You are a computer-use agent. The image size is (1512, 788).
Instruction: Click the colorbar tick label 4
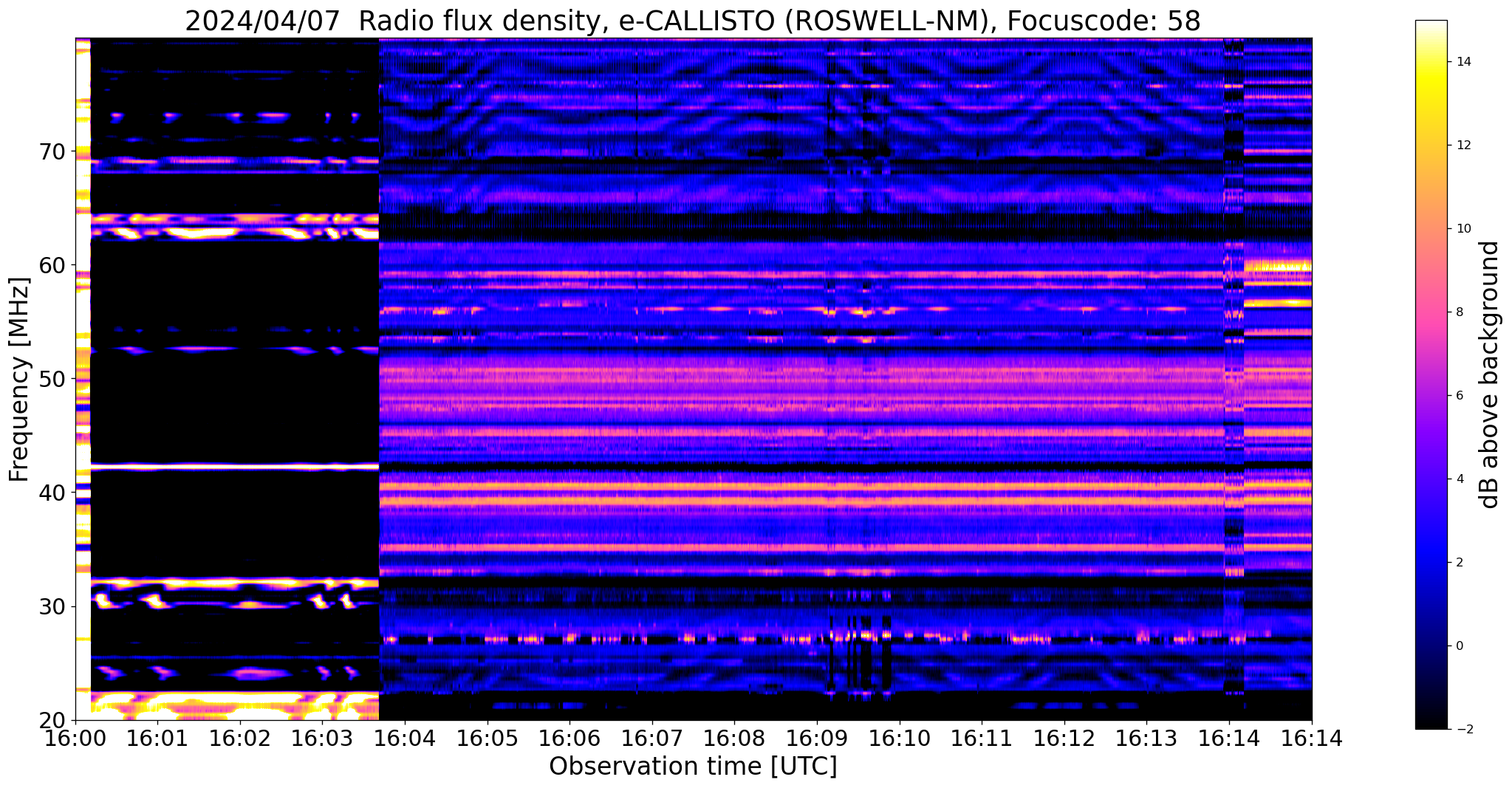pos(1459,479)
